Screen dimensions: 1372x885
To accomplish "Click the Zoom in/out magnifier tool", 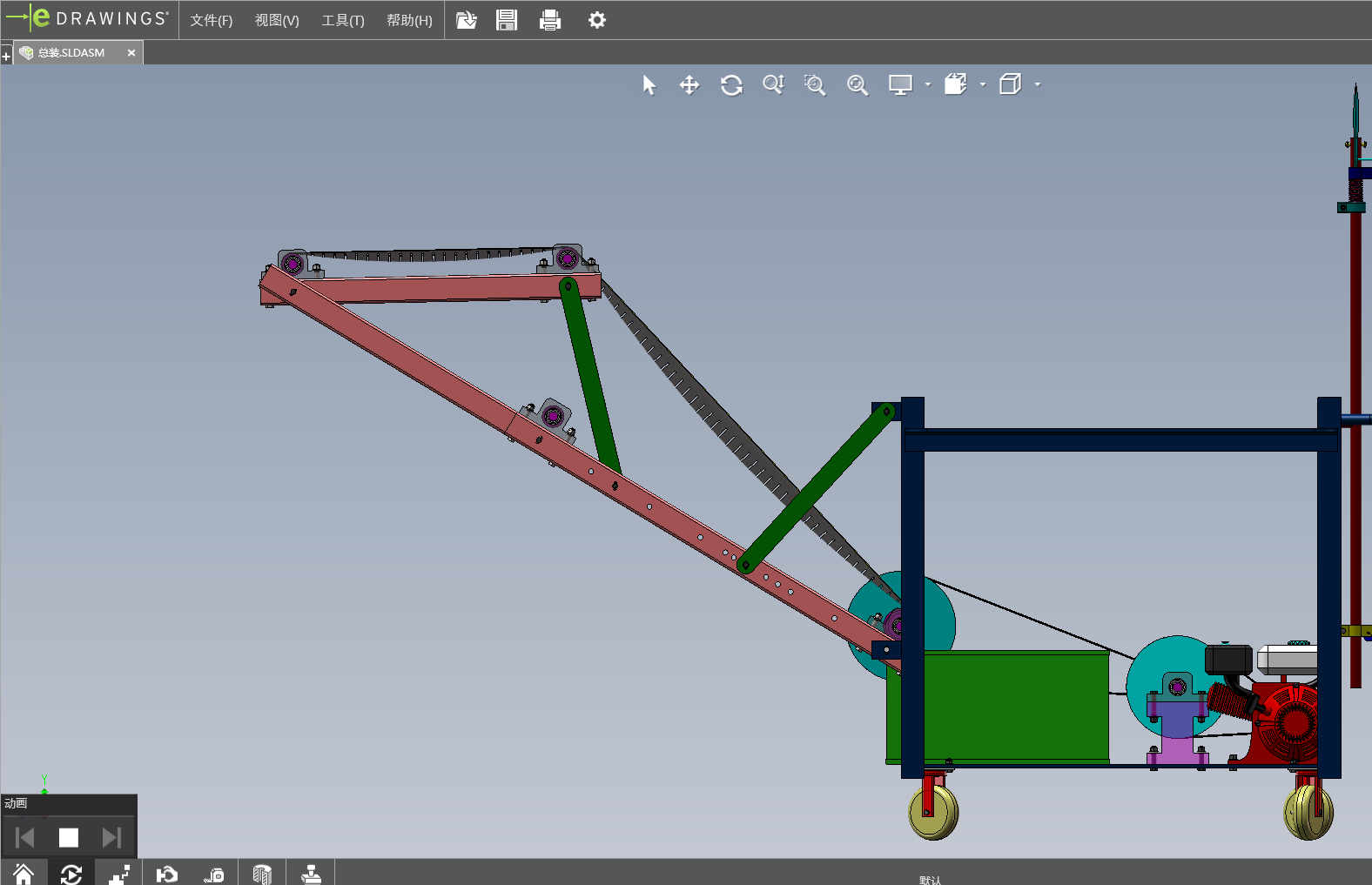I will point(773,84).
